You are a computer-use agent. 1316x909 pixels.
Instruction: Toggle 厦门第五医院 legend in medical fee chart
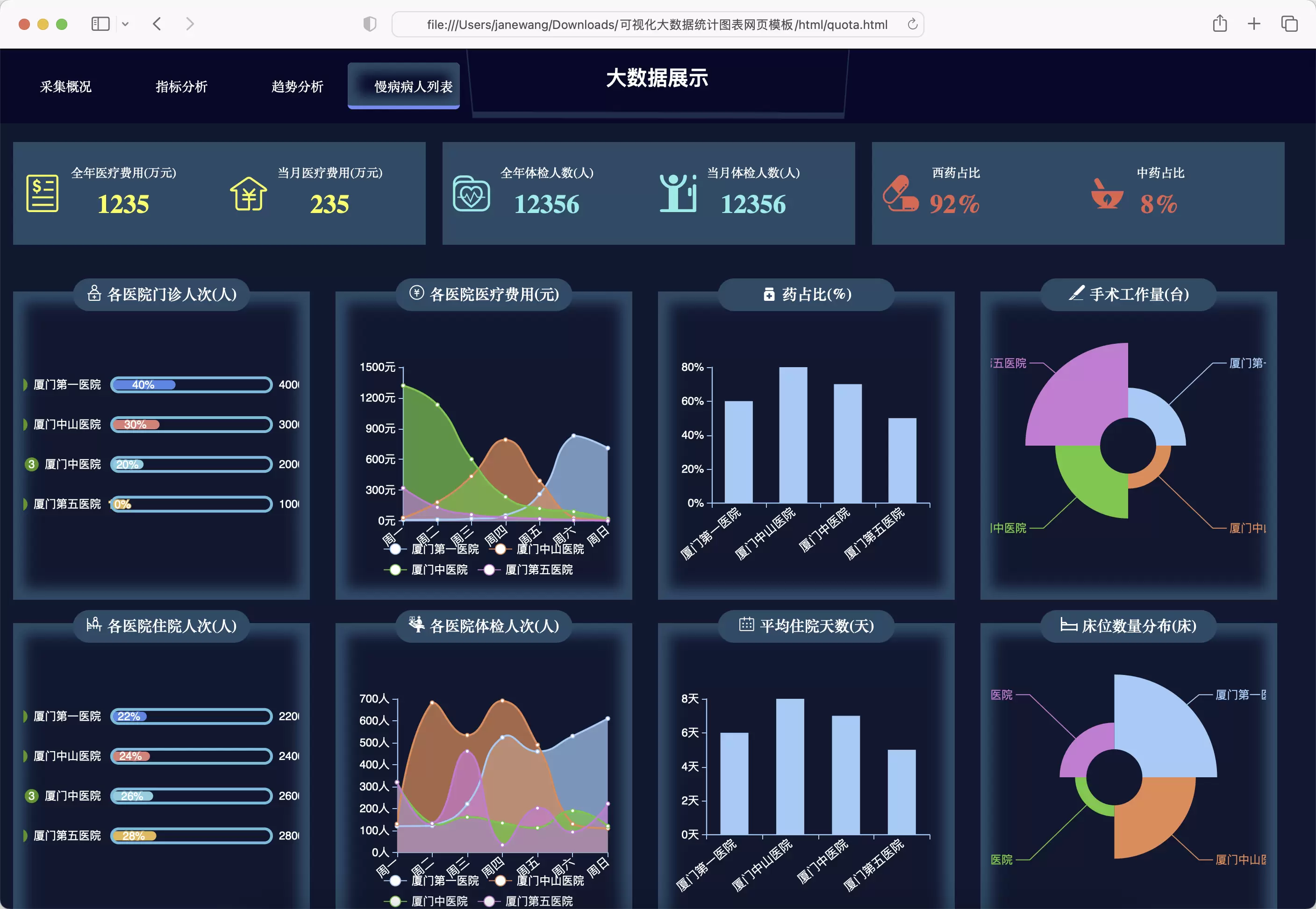tap(525, 569)
